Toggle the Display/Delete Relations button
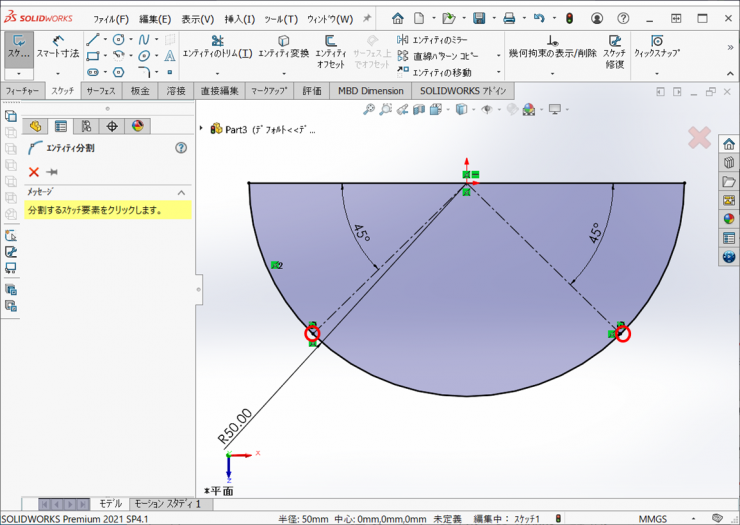The image size is (740, 525). [552, 46]
